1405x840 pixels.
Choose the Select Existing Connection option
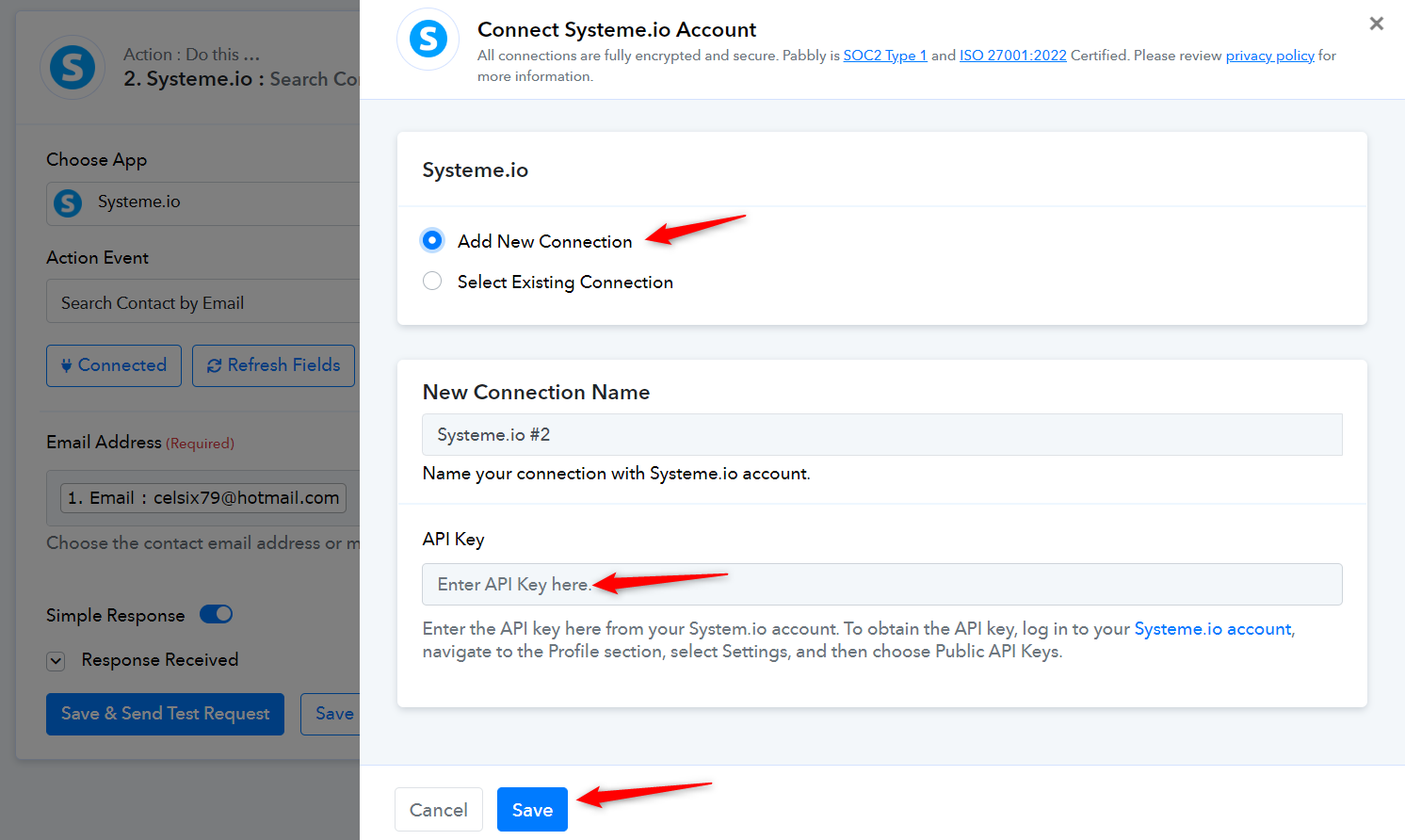(x=432, y=282)
